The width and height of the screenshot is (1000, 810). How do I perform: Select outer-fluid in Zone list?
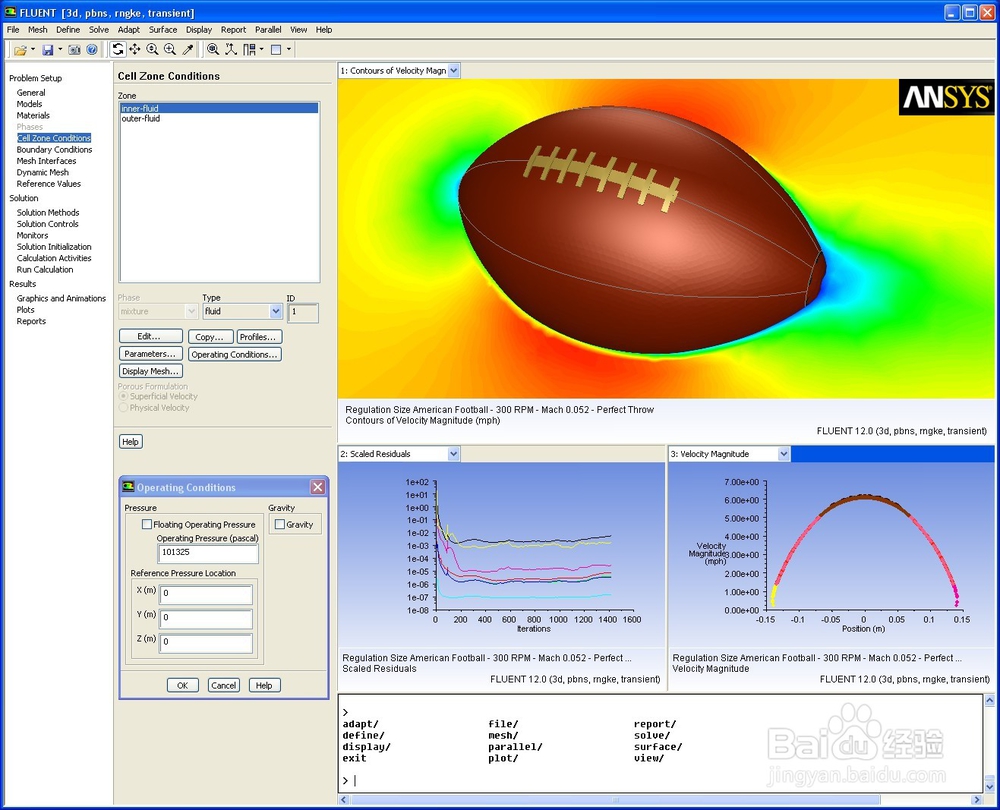pos(219,119)
